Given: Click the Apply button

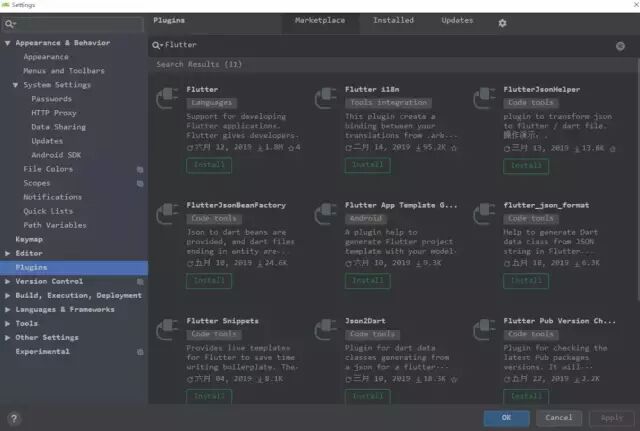Looking at the screenshot, I should (612, 418).
